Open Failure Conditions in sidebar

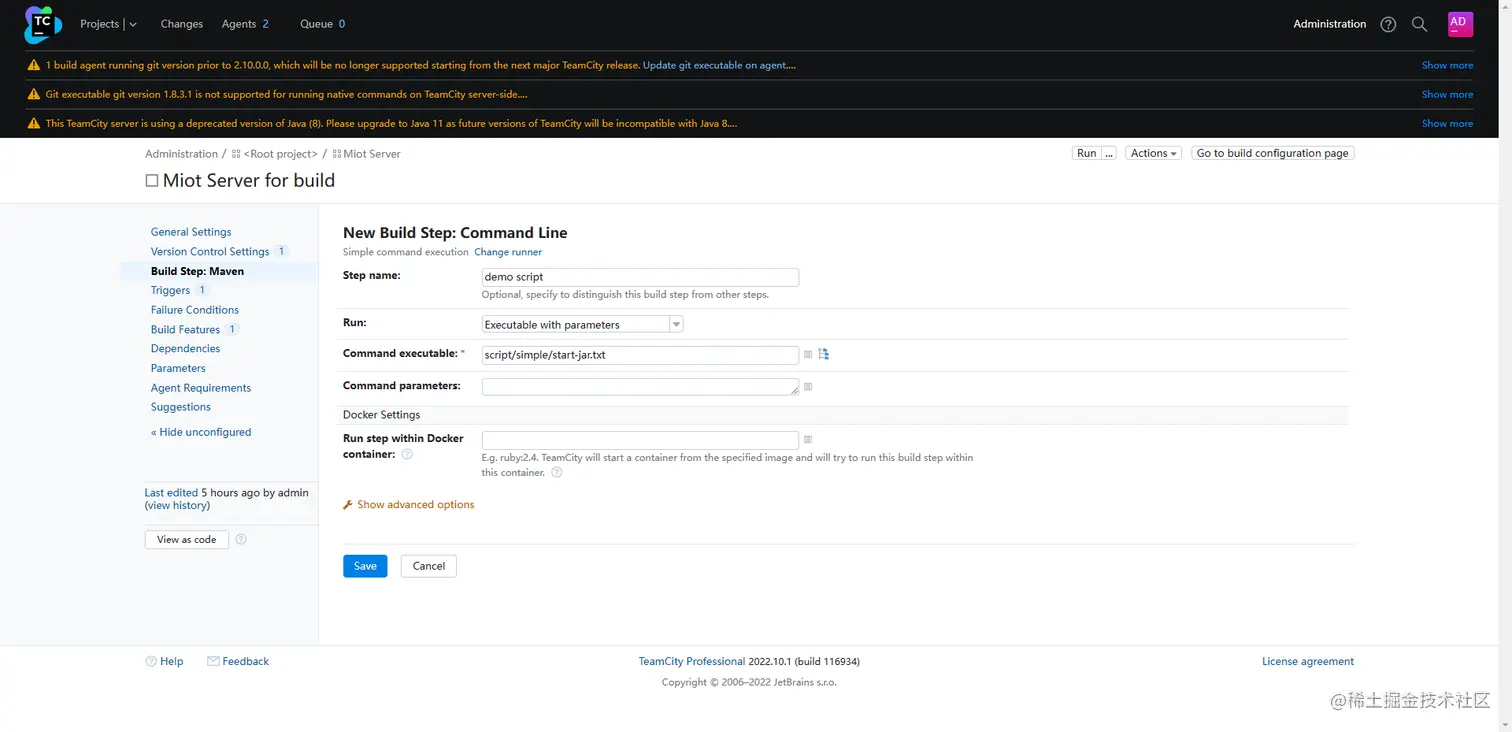tap(195, 310)
